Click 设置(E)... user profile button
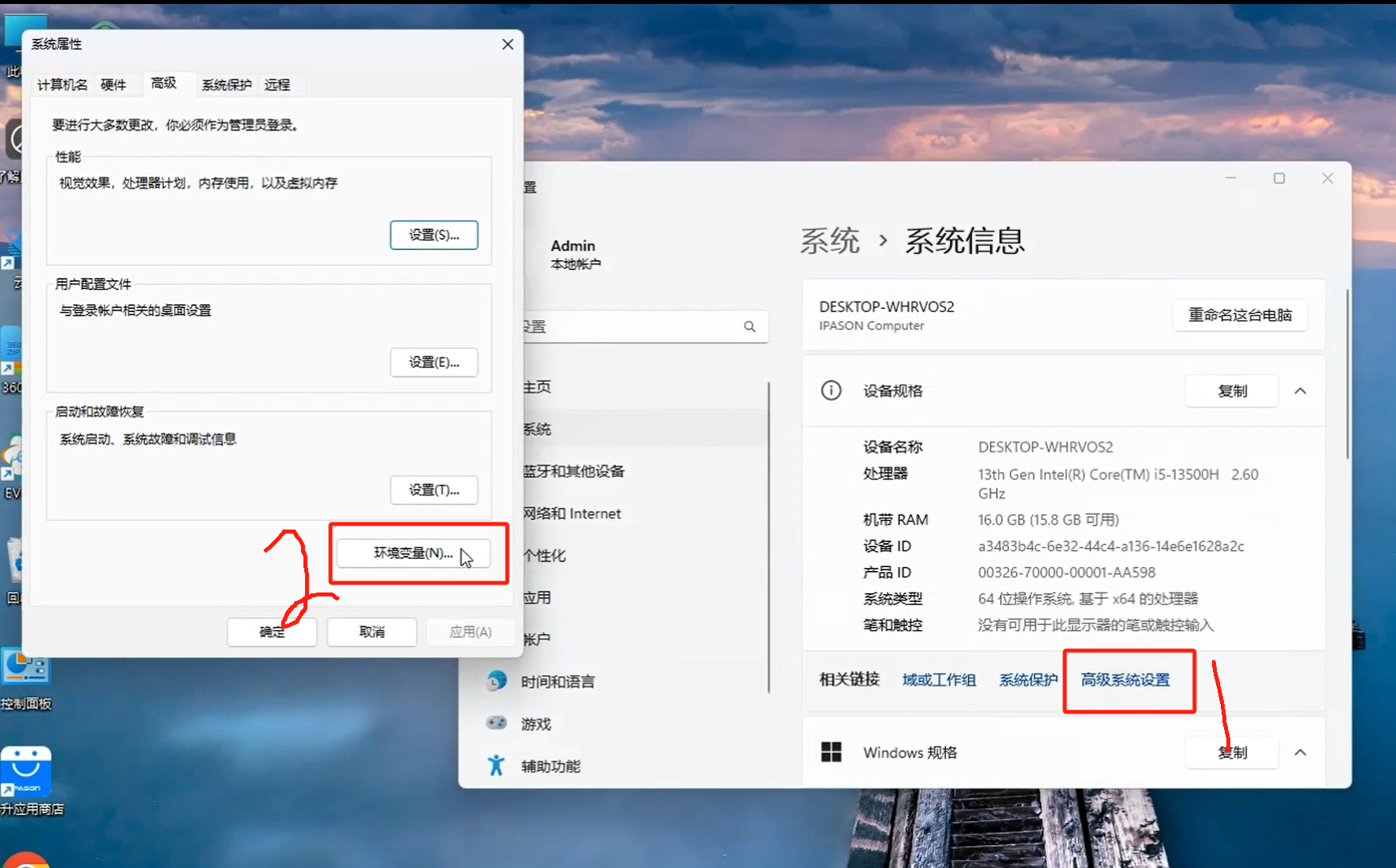The height and width of the screenshot is (868, 1396). click(x=434, y=362)
